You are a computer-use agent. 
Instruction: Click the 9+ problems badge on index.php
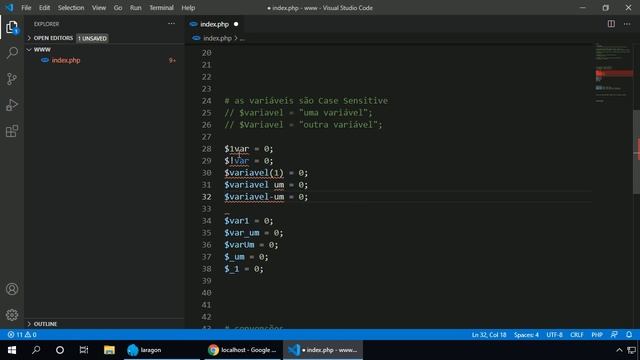(172, 60)
